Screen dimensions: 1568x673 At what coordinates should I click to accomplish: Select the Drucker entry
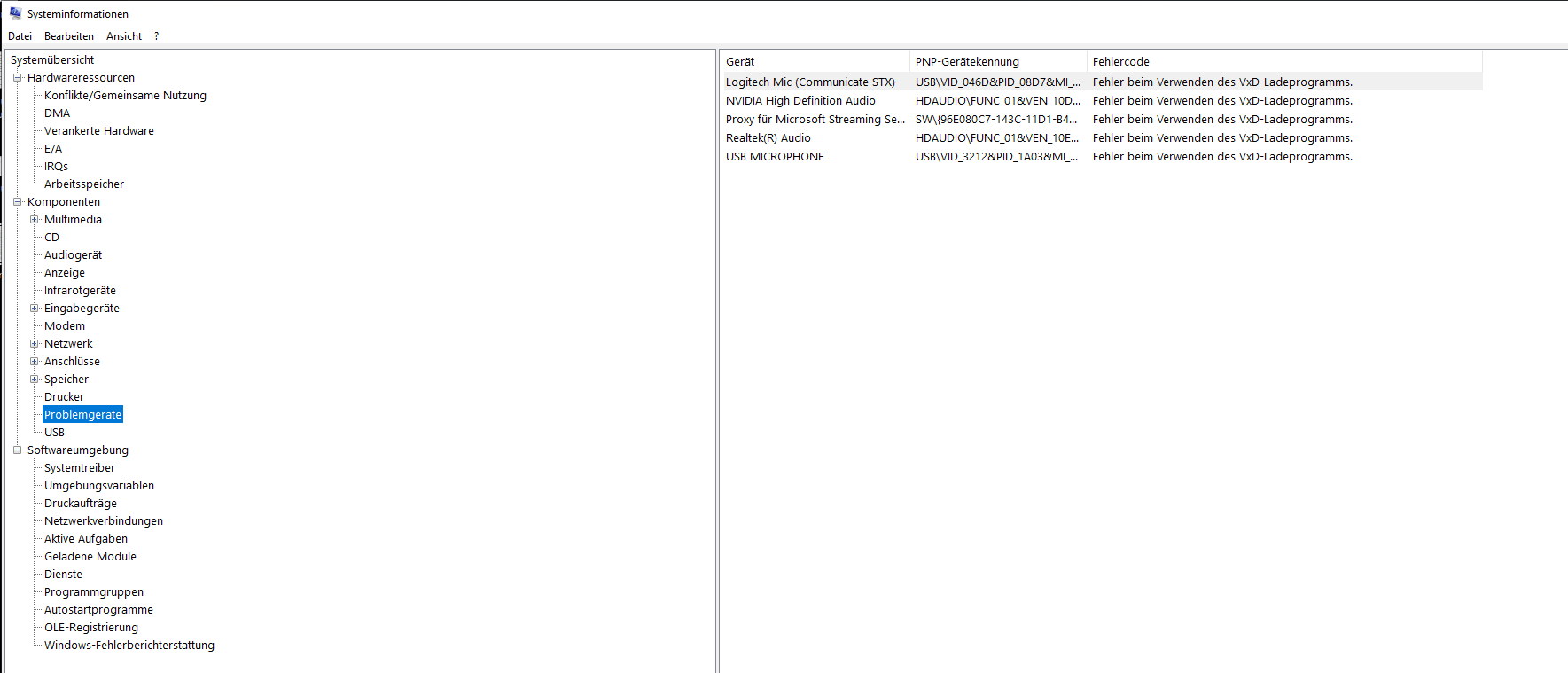pyautogui.click(x=64, y=397)
